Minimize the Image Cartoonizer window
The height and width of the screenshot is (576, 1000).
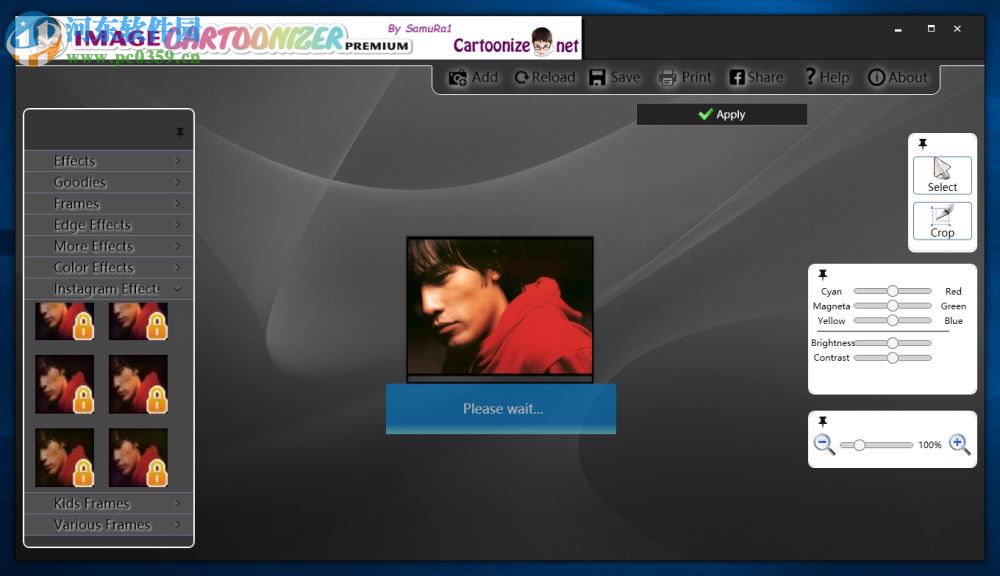click(898, 29)
